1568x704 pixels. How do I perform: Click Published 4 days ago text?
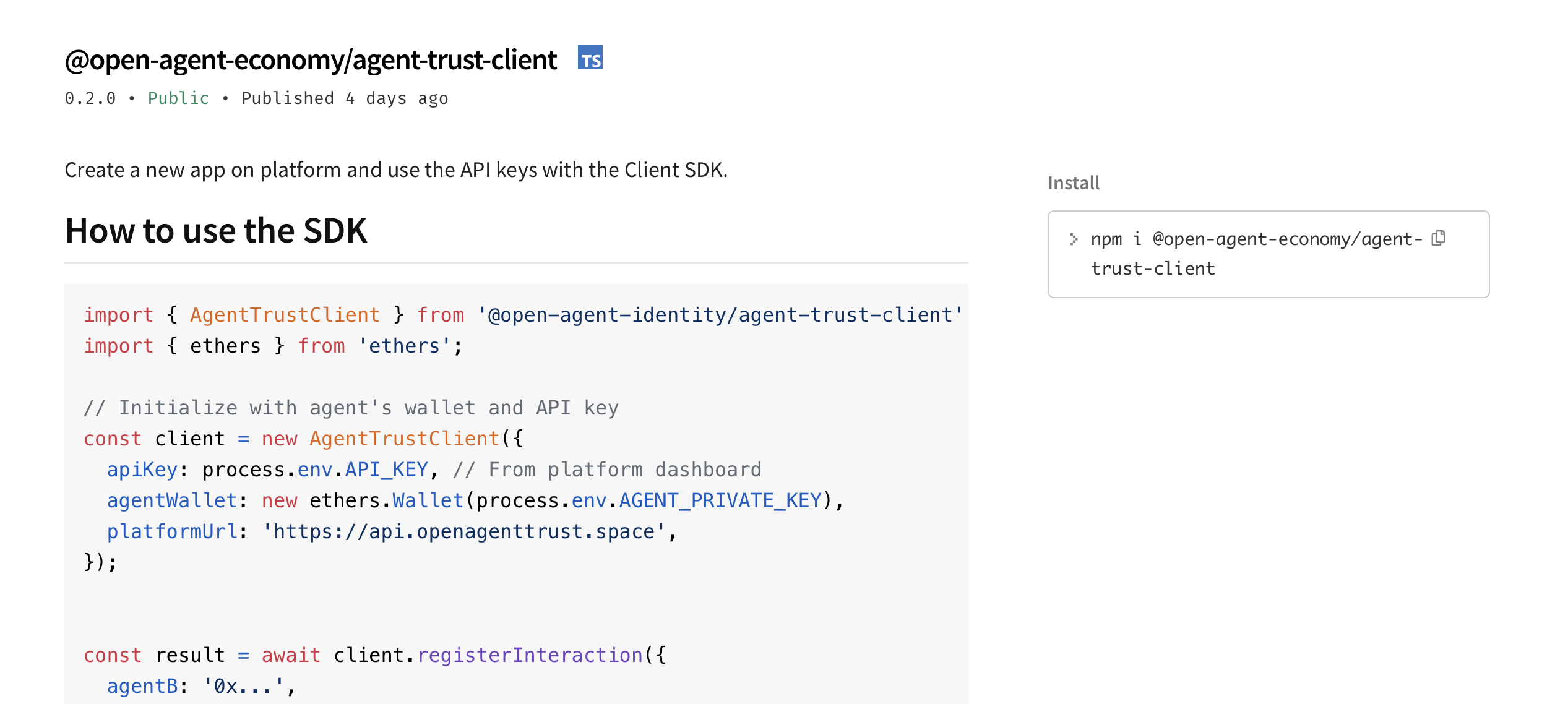pyautogui.click(x=345, y=98)
